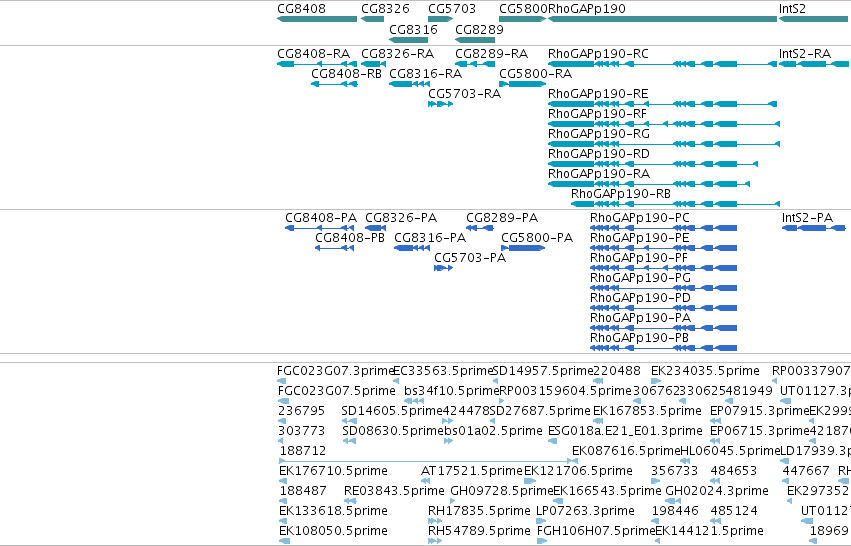This screenshot has height=546, width=851.
Task: Click transcript RhoGAPp190-RB
Action: 675,204
